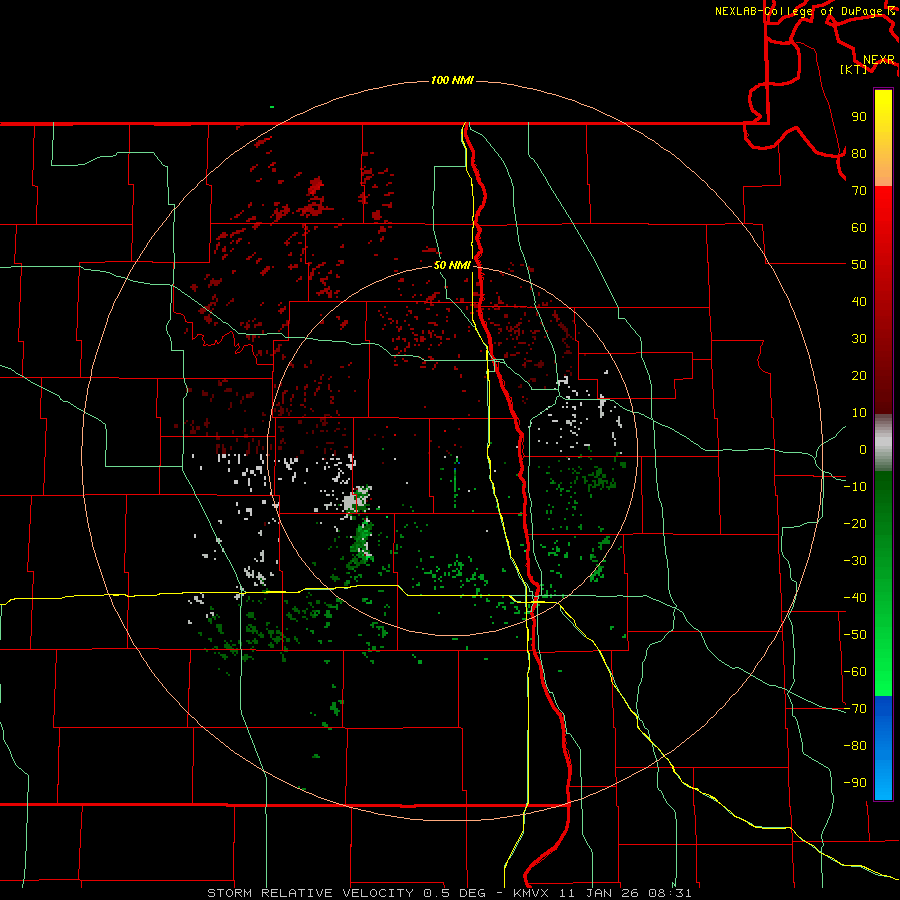The height and width of the screenshot is (900, 900).
Task: Click the gray zero-velocity segment of color bar
Action: [883, 443]
